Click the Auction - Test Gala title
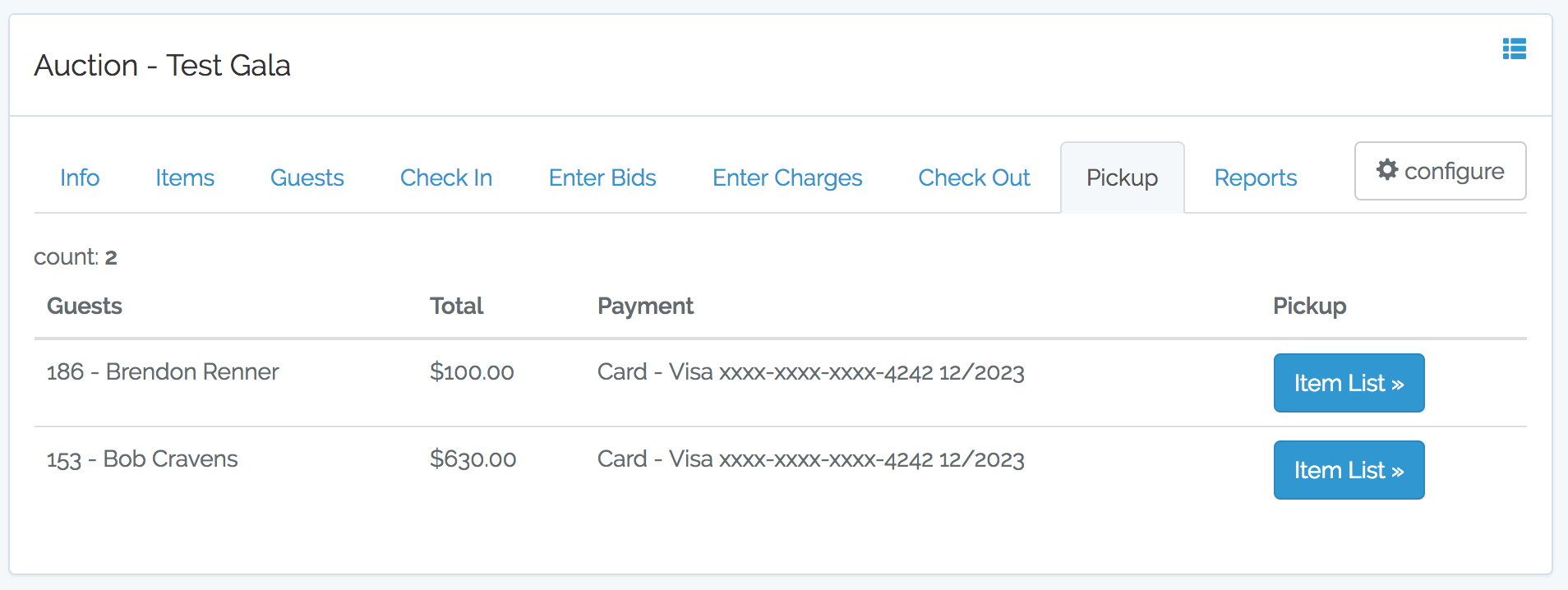1568x590 pixels. (x=163, y=65)
